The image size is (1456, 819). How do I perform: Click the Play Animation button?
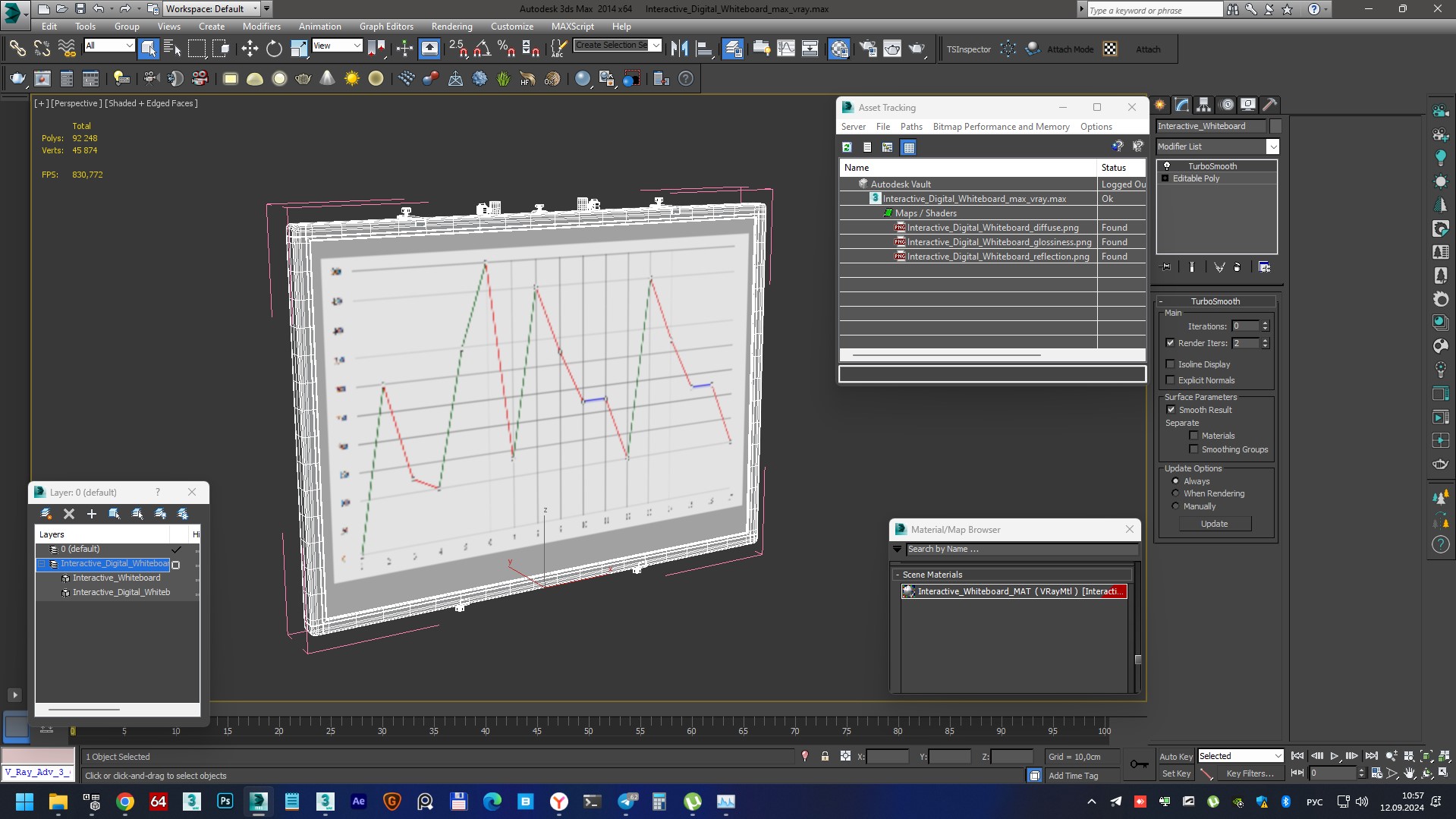(x=1334, y=756)
